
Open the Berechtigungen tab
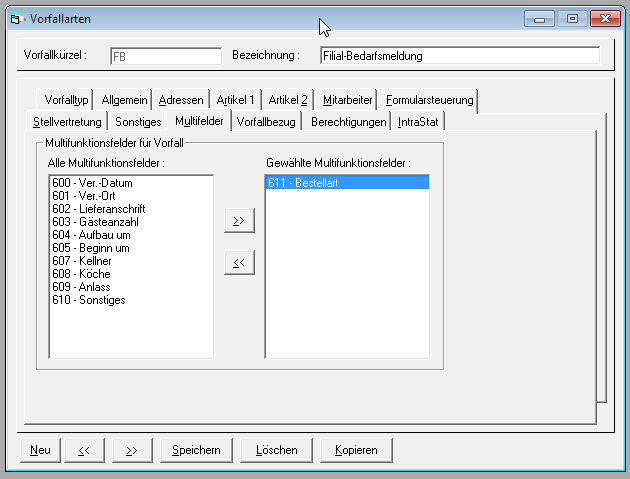(348, 122)
